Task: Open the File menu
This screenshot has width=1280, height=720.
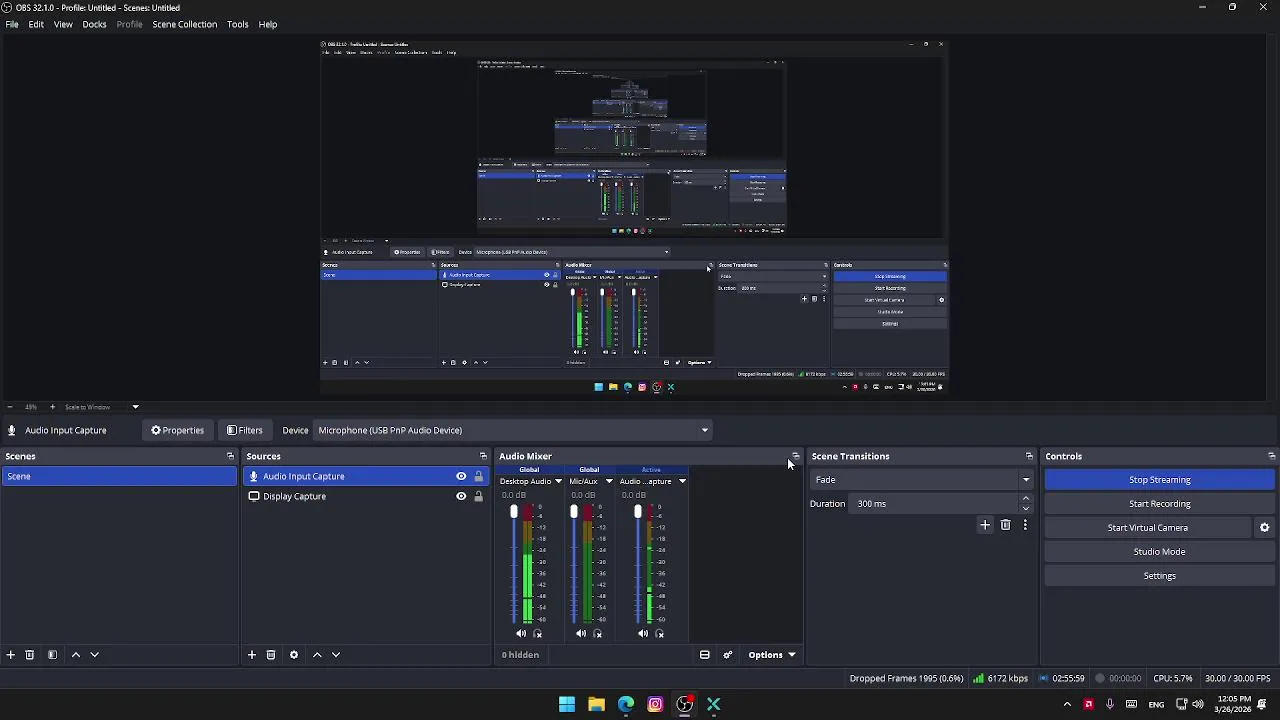Action: point(12,24)
